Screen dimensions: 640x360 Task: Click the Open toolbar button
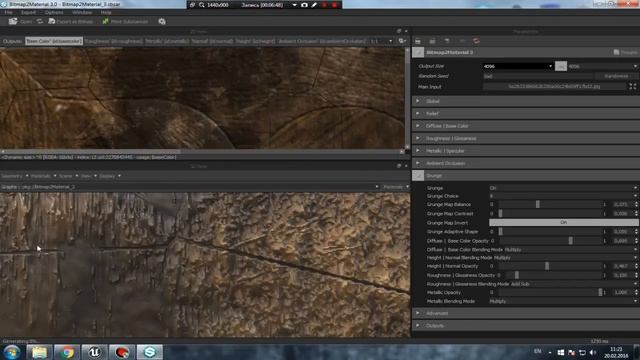[20, 21]
